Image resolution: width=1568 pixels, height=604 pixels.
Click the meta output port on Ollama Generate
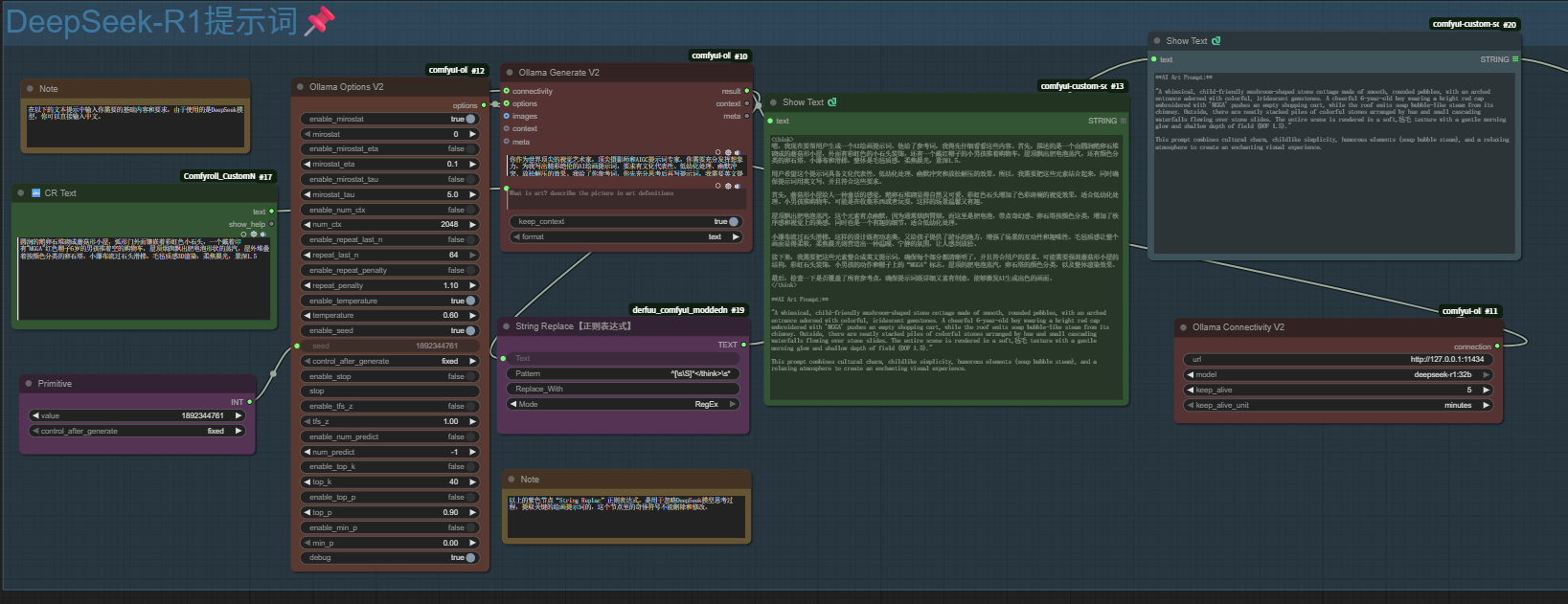click(747, 117)
